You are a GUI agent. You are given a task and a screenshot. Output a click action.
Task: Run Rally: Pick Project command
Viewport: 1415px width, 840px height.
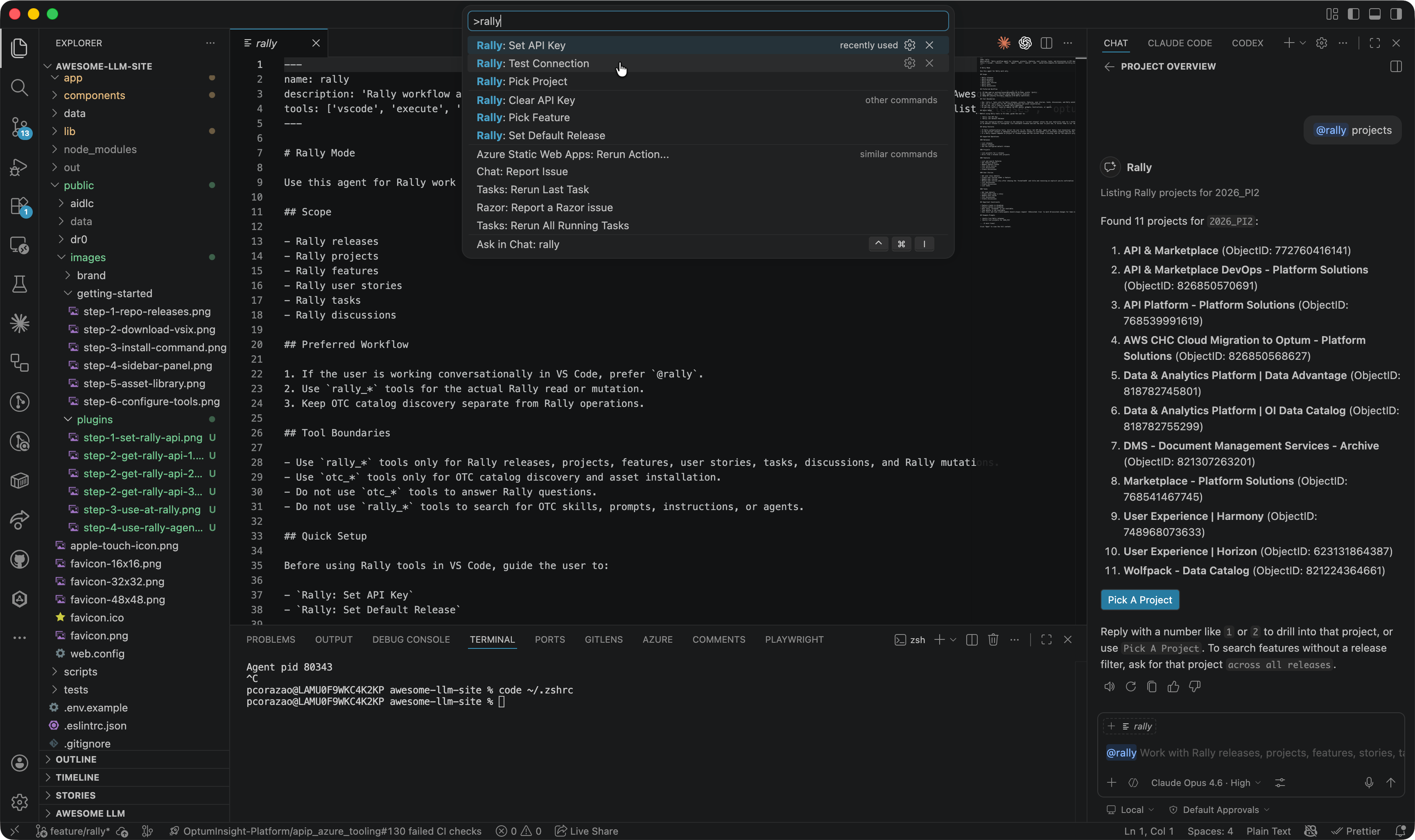tap(707, 81)
